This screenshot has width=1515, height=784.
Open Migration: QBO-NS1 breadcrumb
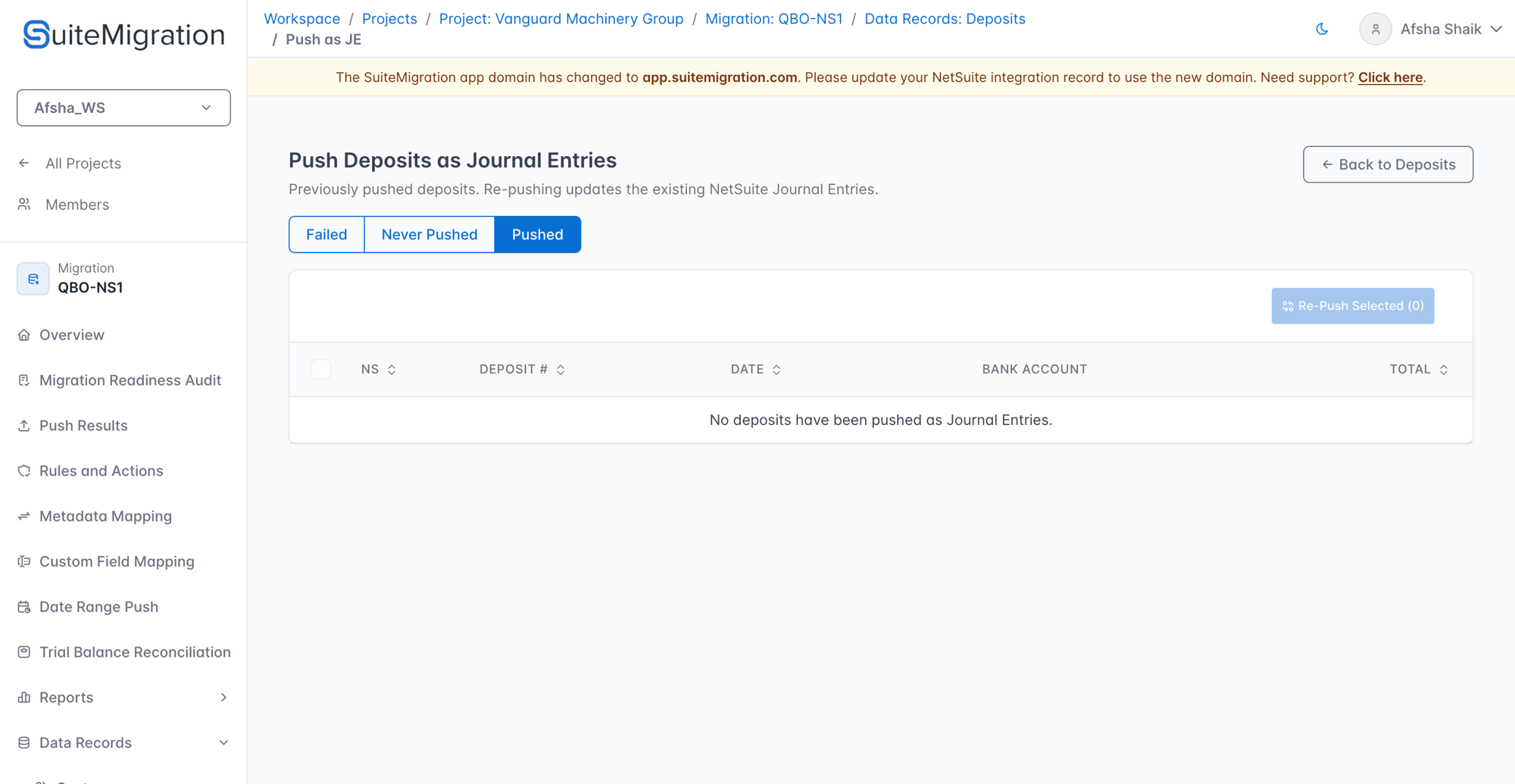tap(774, 19)
